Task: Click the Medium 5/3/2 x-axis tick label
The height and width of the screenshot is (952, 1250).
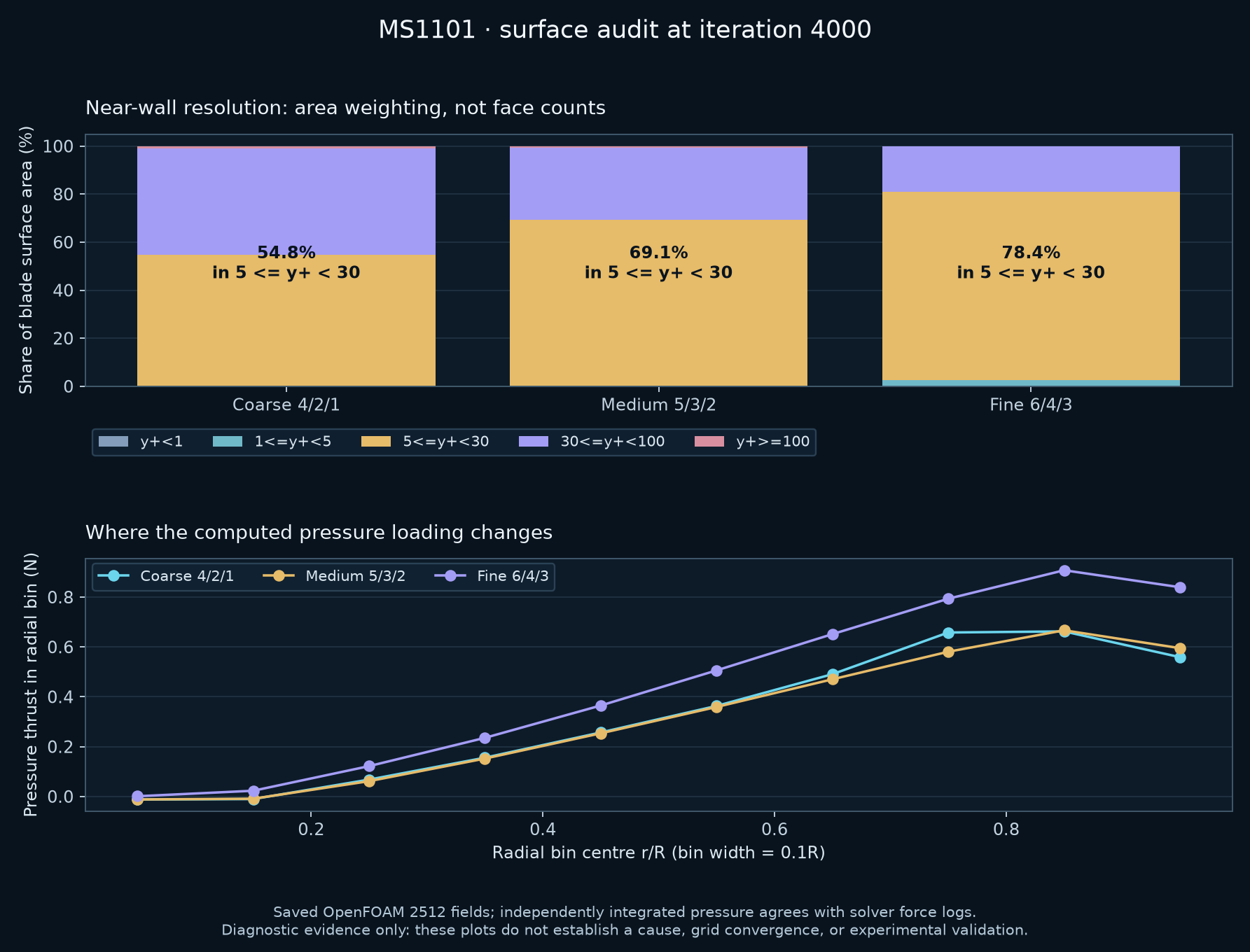Action: coord(658,405)
